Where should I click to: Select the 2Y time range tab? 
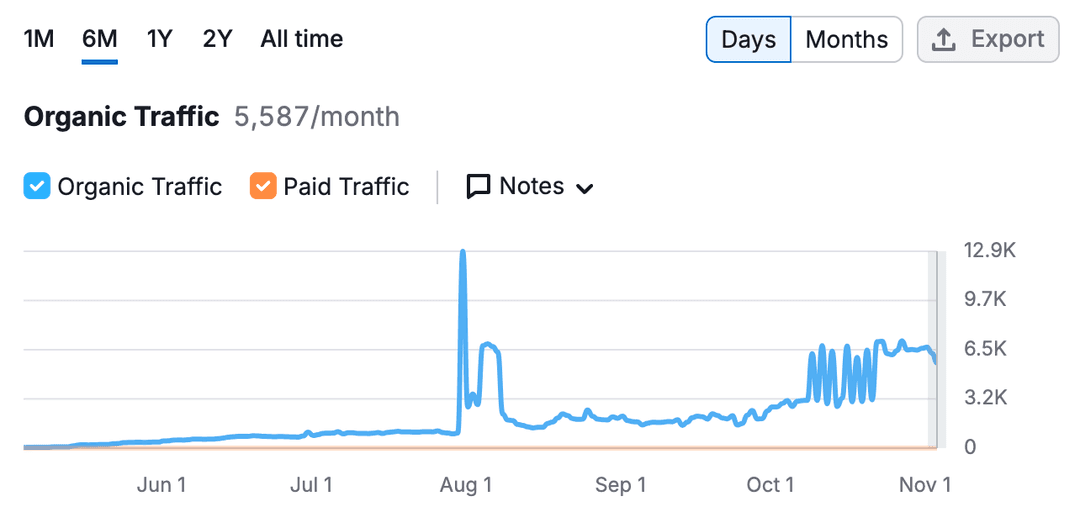(x=217, y=39)
